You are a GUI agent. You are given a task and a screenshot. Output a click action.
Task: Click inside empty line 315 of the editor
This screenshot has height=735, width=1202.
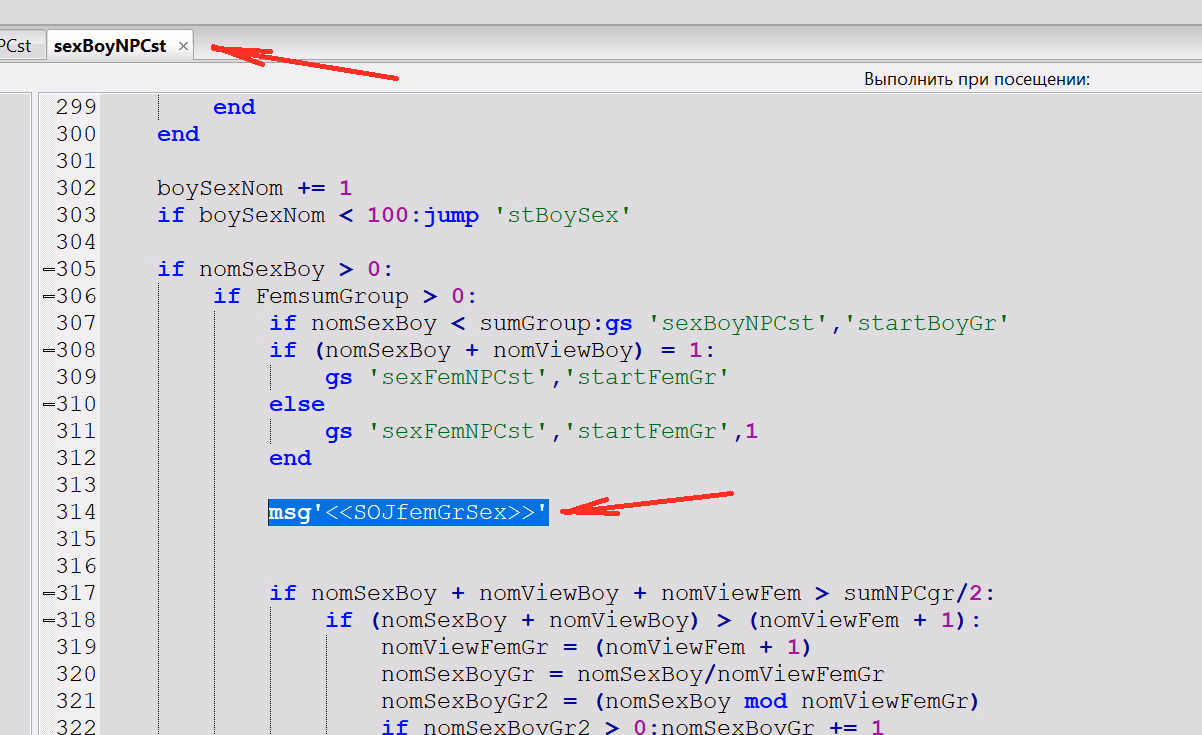(x=500, y=539)
